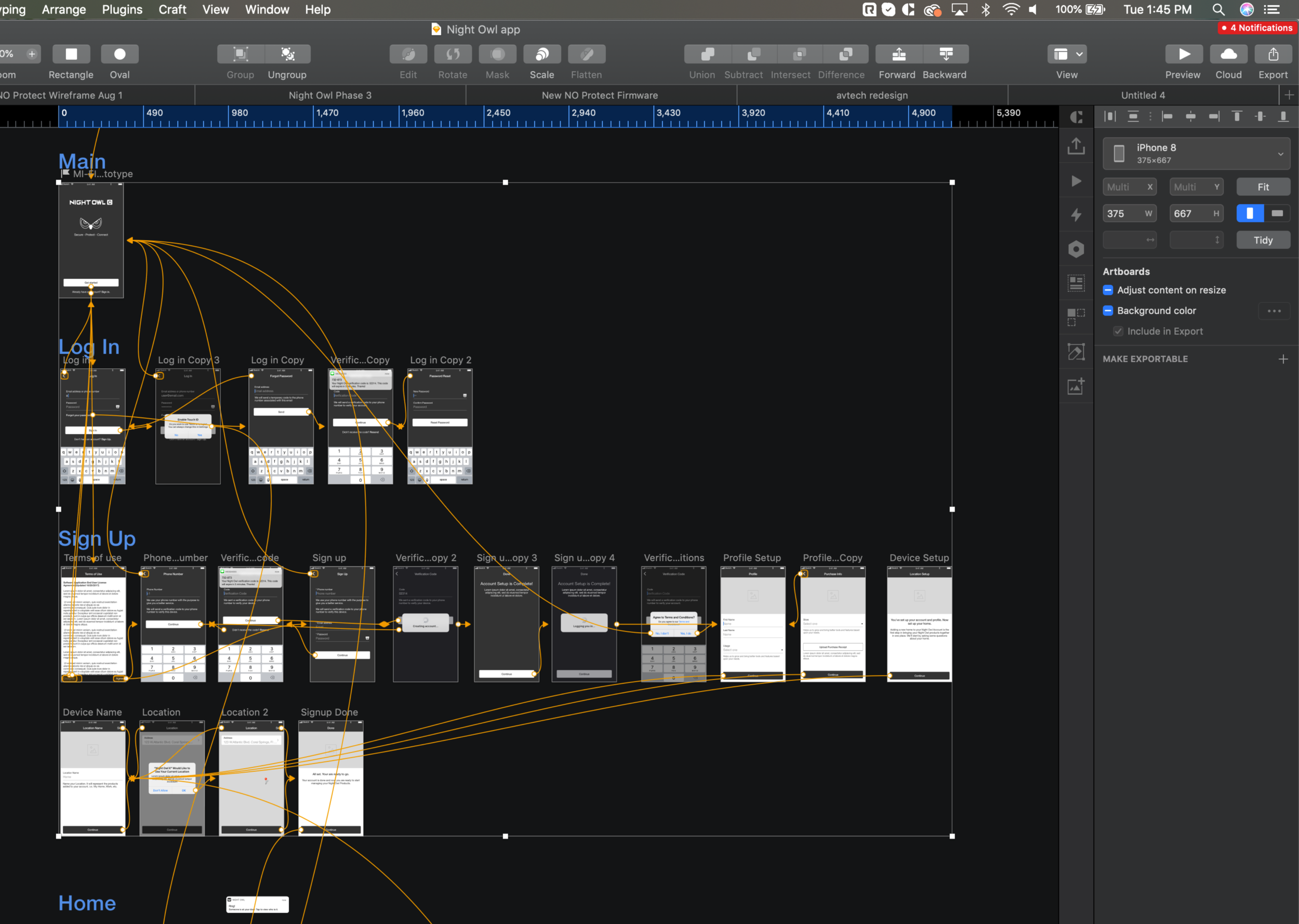This screenshot has height=924, width=1299.
Task: Click the Craft hexagon library icon
Action: (x=1076, y=248)
